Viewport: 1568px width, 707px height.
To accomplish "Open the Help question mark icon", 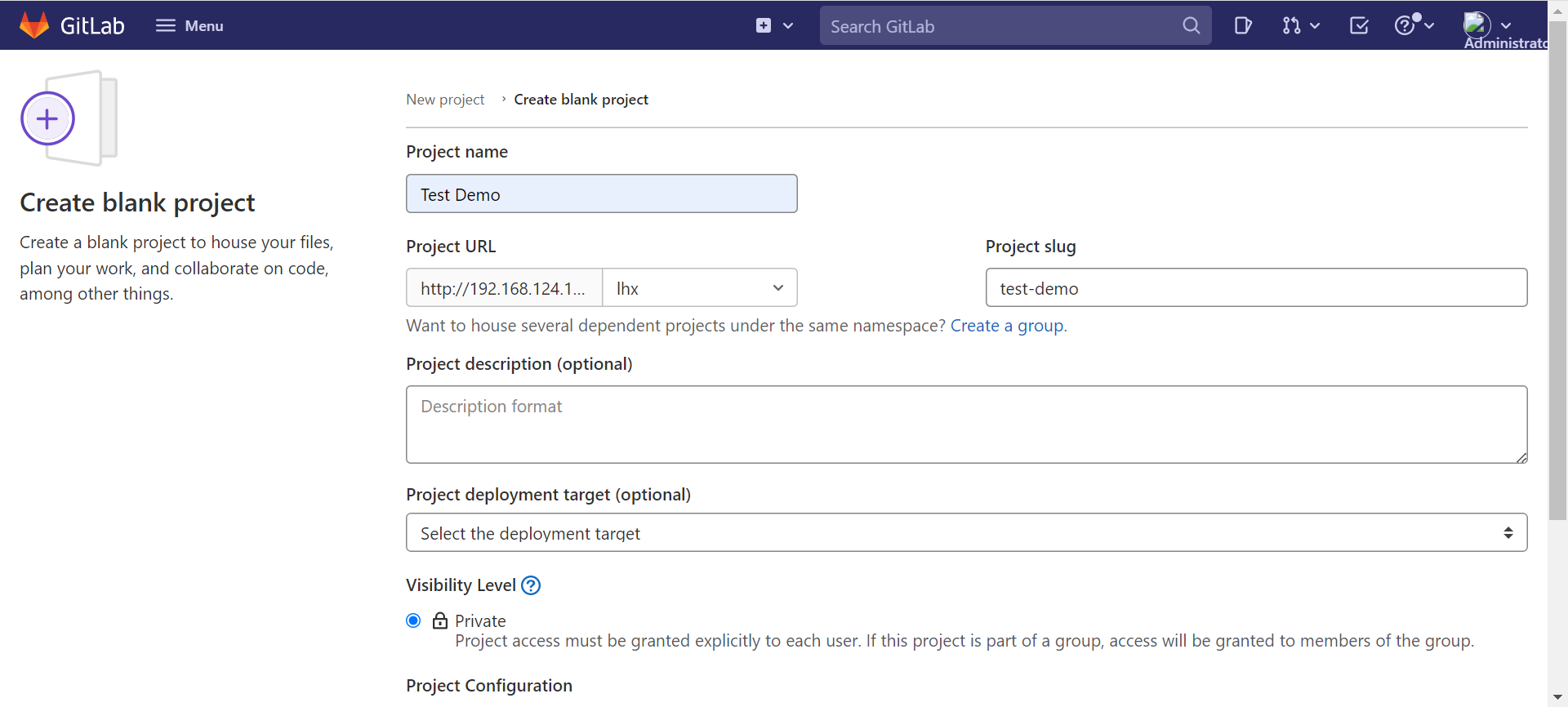I will point(1405,26).
